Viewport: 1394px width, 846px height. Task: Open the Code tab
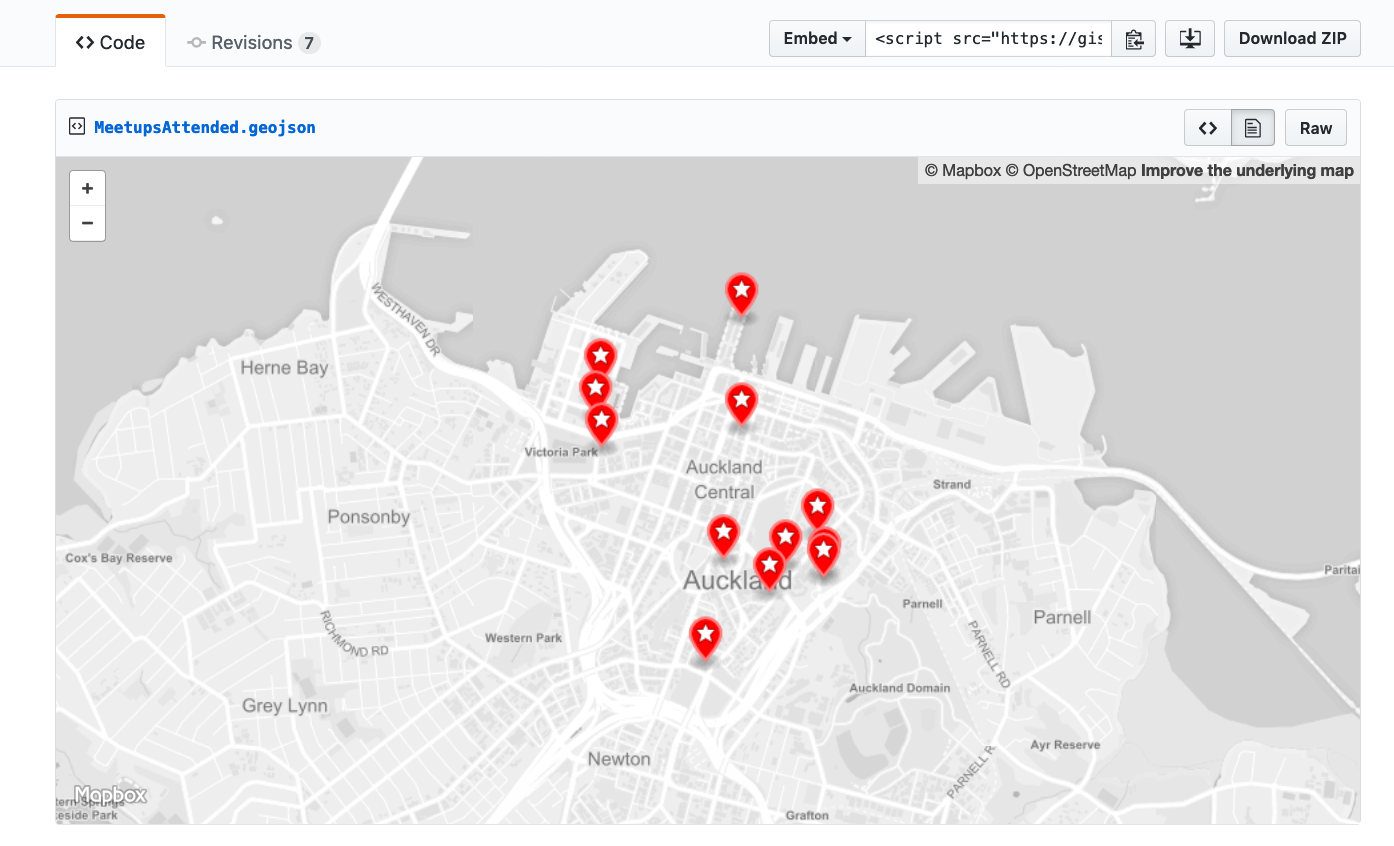click(110, 43)
